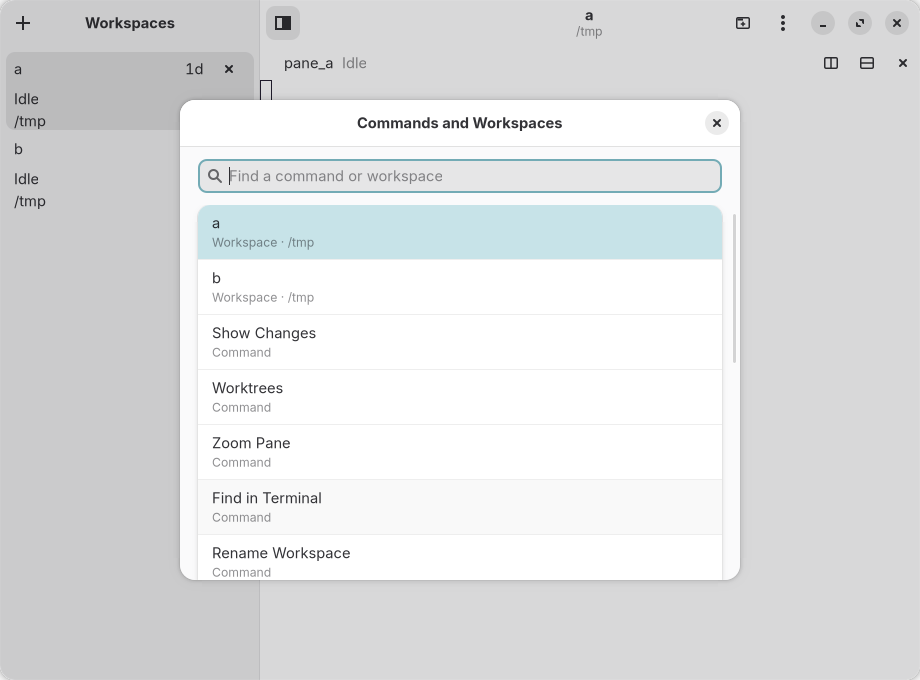Focus the Find a command or workspace field
920x680 pixels.
tap(460, 176)
